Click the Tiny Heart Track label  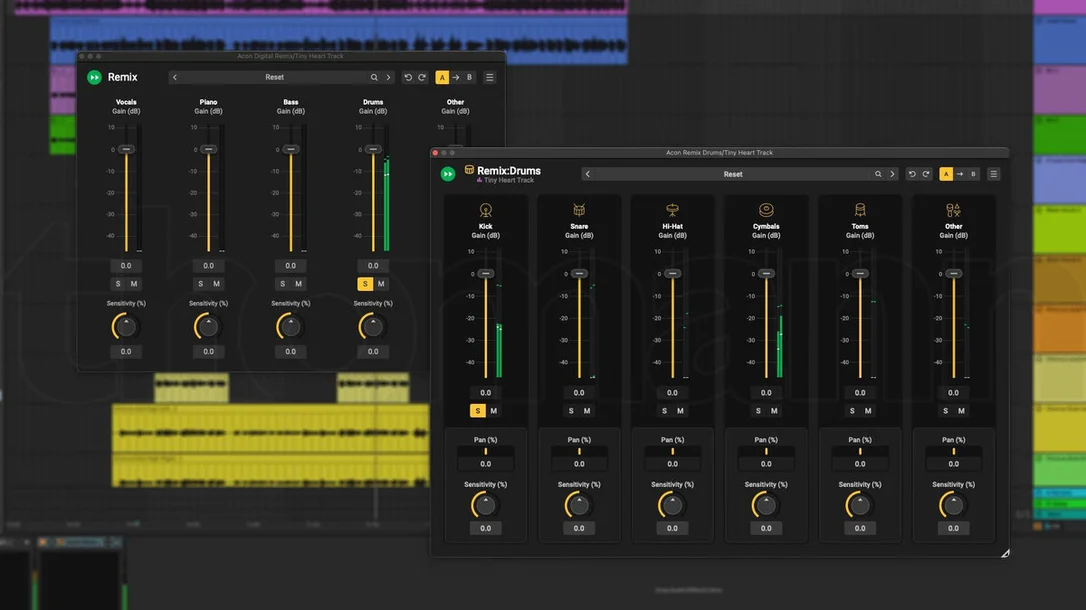[x=508, y=180]
